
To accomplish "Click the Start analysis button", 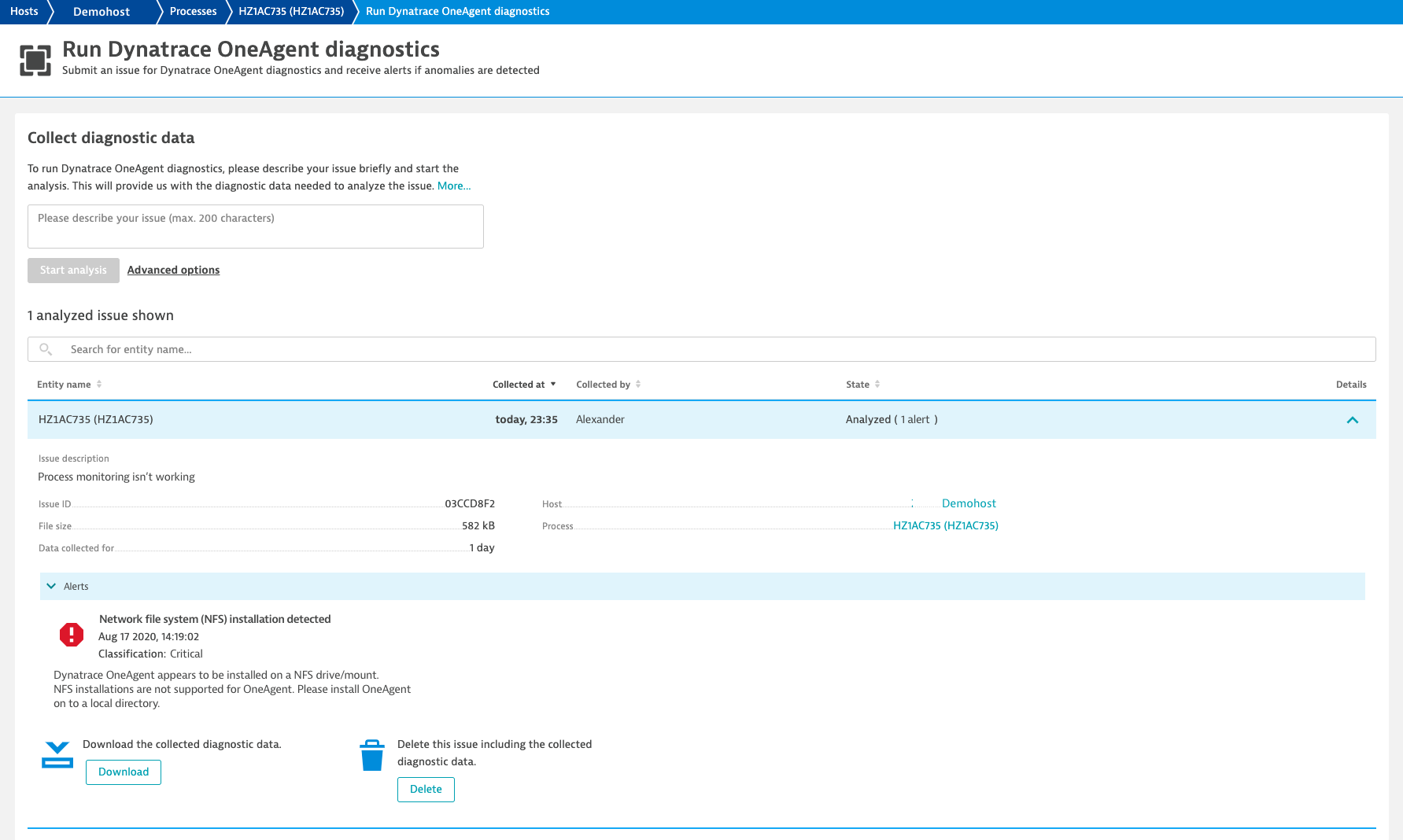I will coord(73,271).
